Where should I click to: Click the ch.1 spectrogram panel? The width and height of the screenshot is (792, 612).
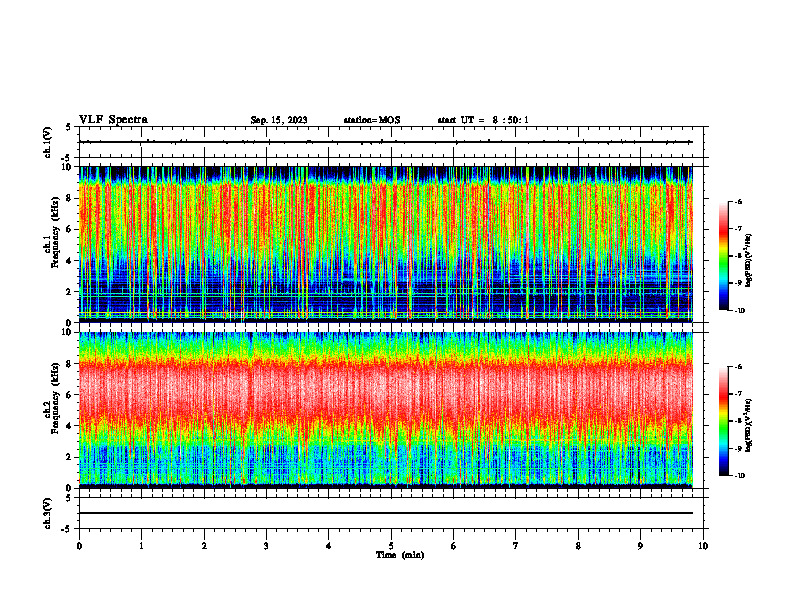click(386, 244)
